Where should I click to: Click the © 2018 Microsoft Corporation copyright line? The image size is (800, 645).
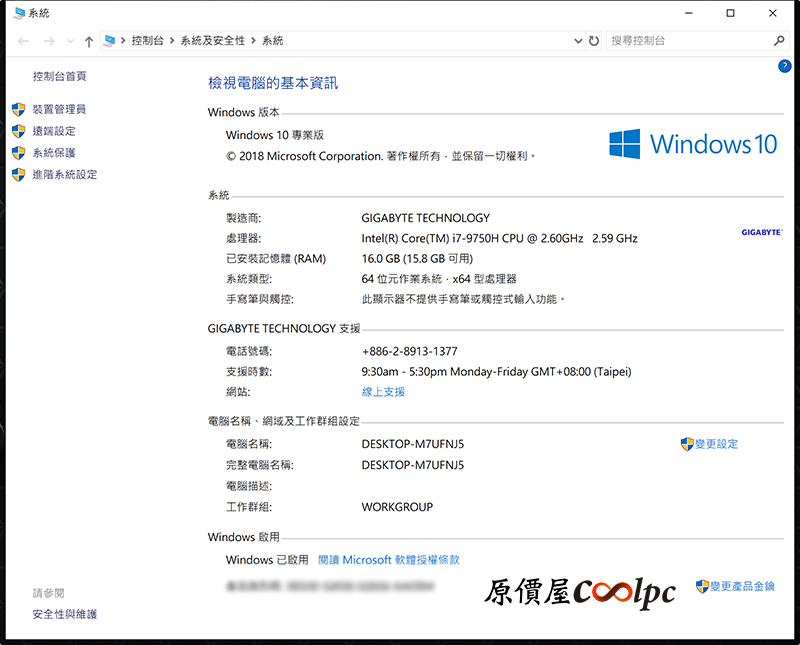pyautogui.click(x=381, y=156)
